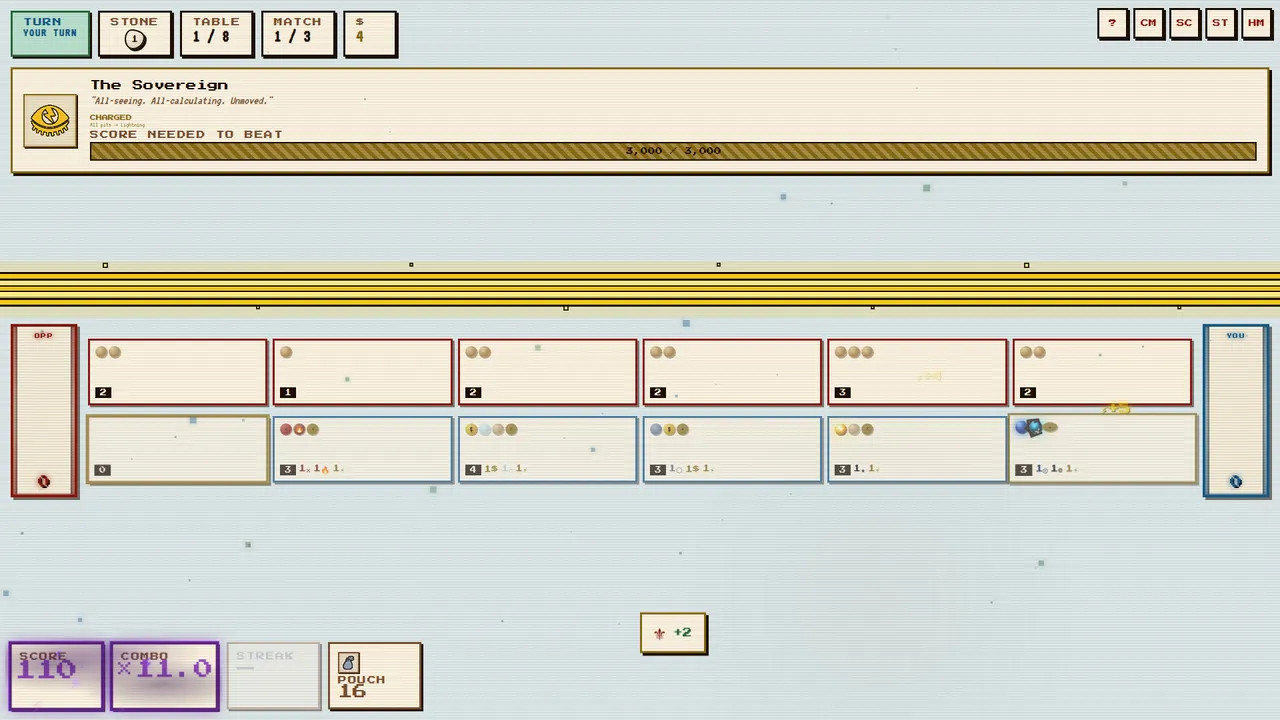Viewport: 1280px width, 720px height.
Task: Open the SC menu button
Action: tap(1185, 24)
